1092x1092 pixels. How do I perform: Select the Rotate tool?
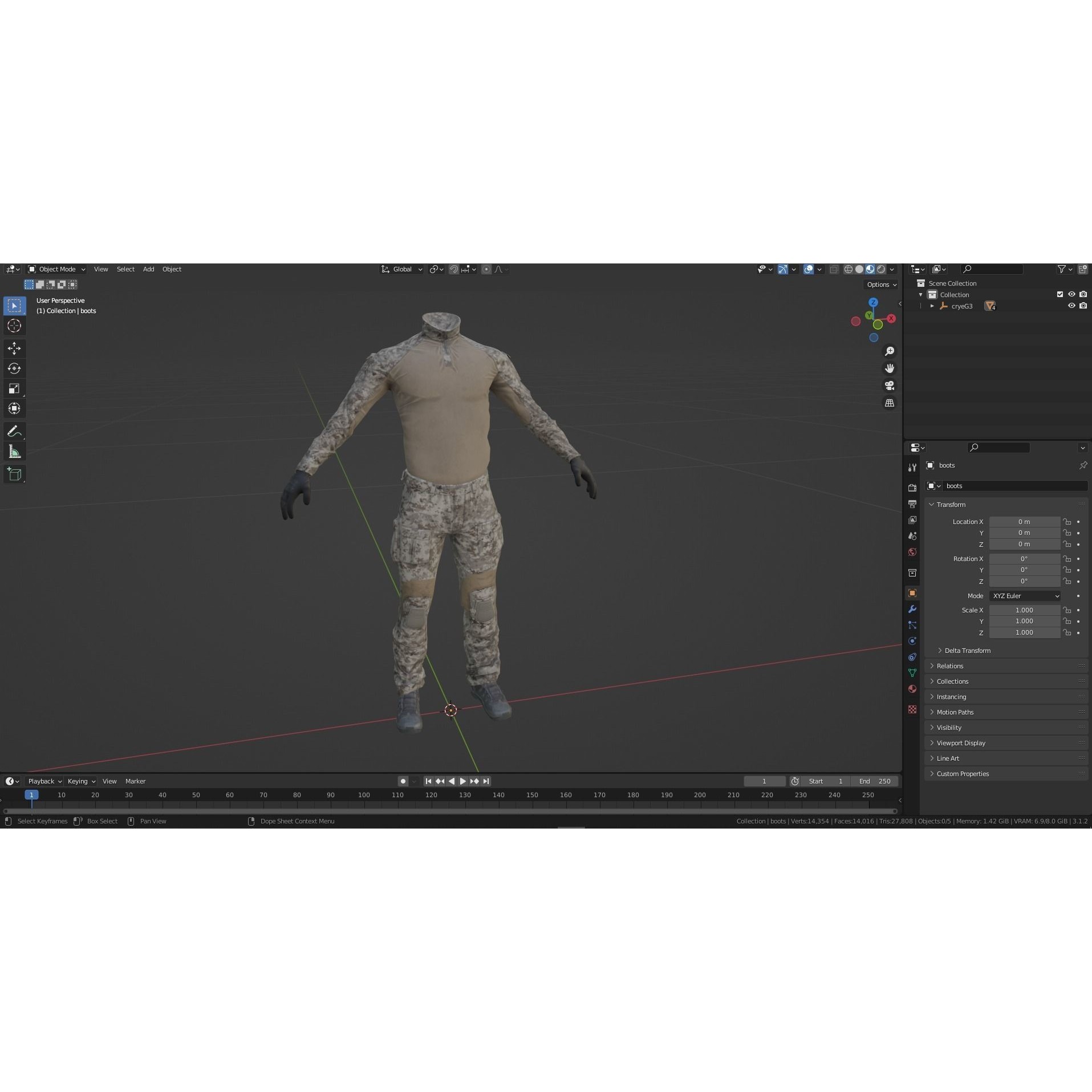(x=14, y=368)
